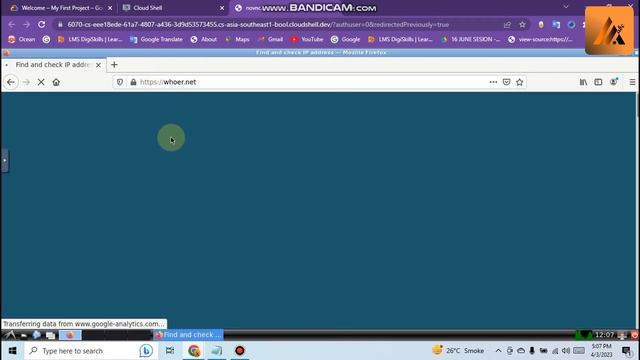Toggle Firefox sidebar view icon
The height and width of the screenshot is (360, 640).
pos(598,82)
